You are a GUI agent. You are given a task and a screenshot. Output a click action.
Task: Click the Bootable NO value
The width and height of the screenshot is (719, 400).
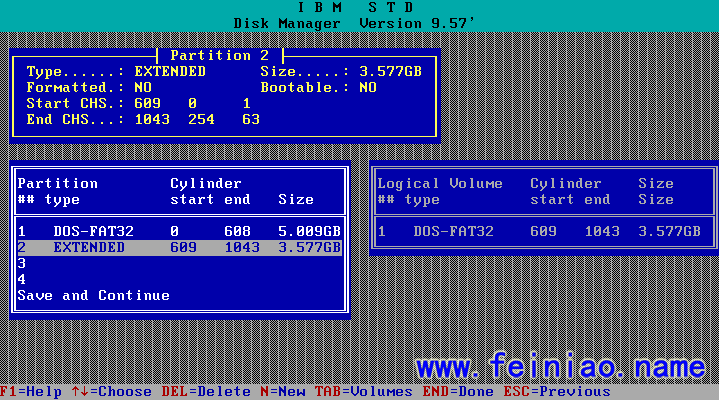click(x=368, y=88)
